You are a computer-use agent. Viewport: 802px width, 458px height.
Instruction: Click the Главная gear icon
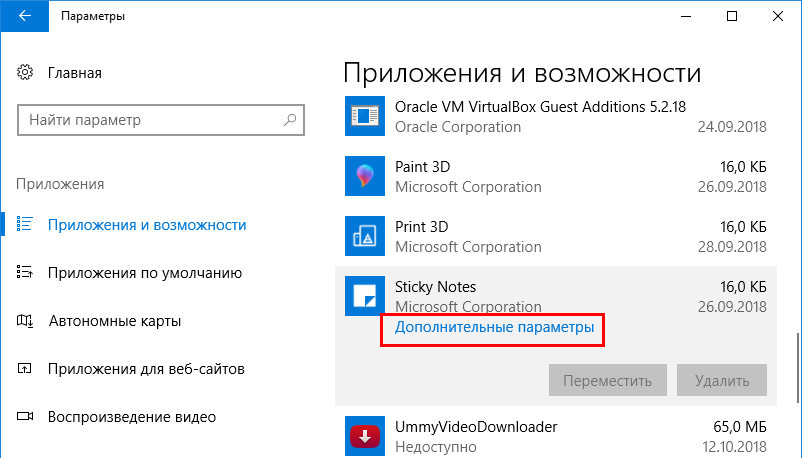[25, 73]
